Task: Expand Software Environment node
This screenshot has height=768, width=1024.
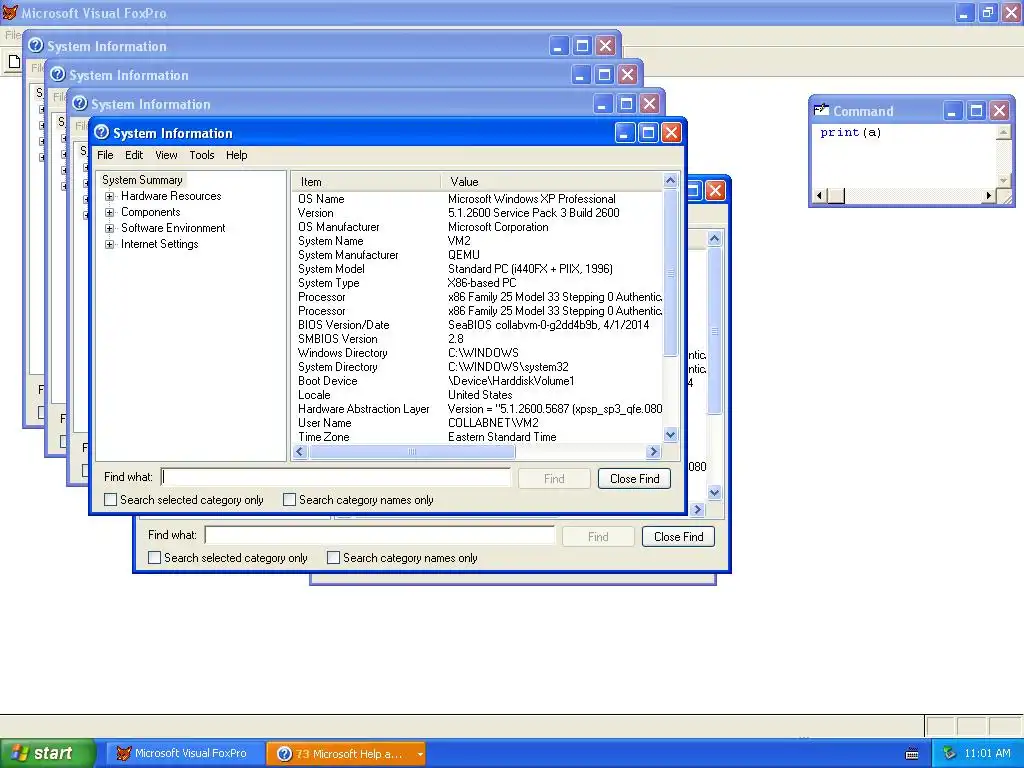Action: click(x=109, y=228)
